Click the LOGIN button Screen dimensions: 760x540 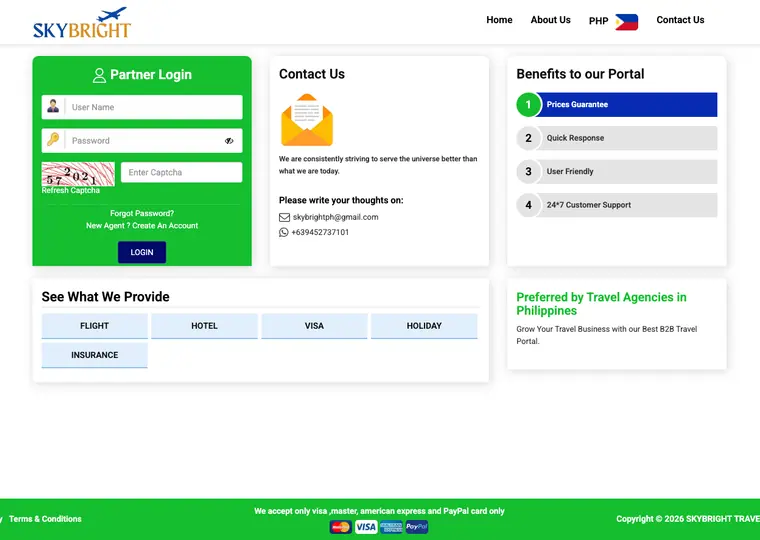tap(142, 252)
